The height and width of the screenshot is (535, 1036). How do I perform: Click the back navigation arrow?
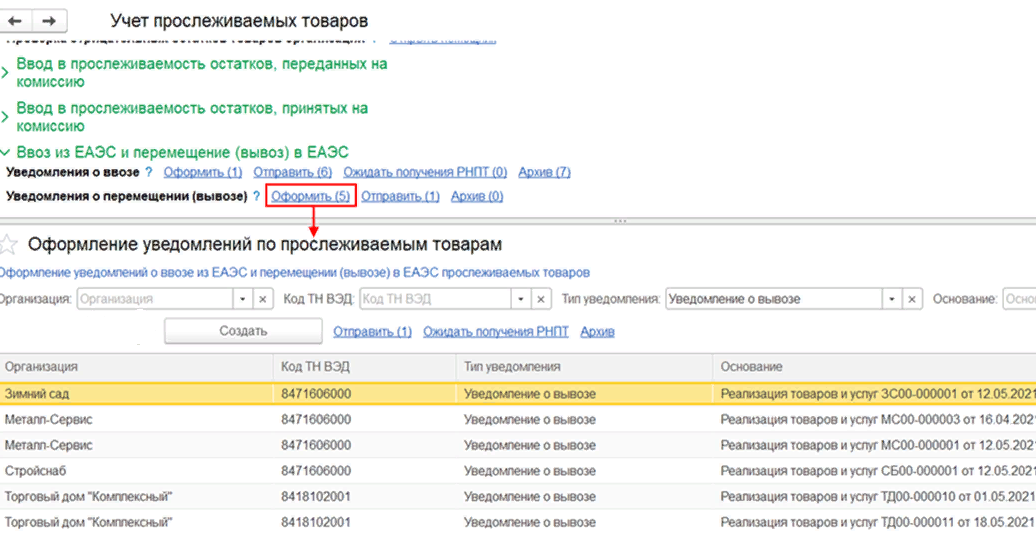tap(15, 20)
